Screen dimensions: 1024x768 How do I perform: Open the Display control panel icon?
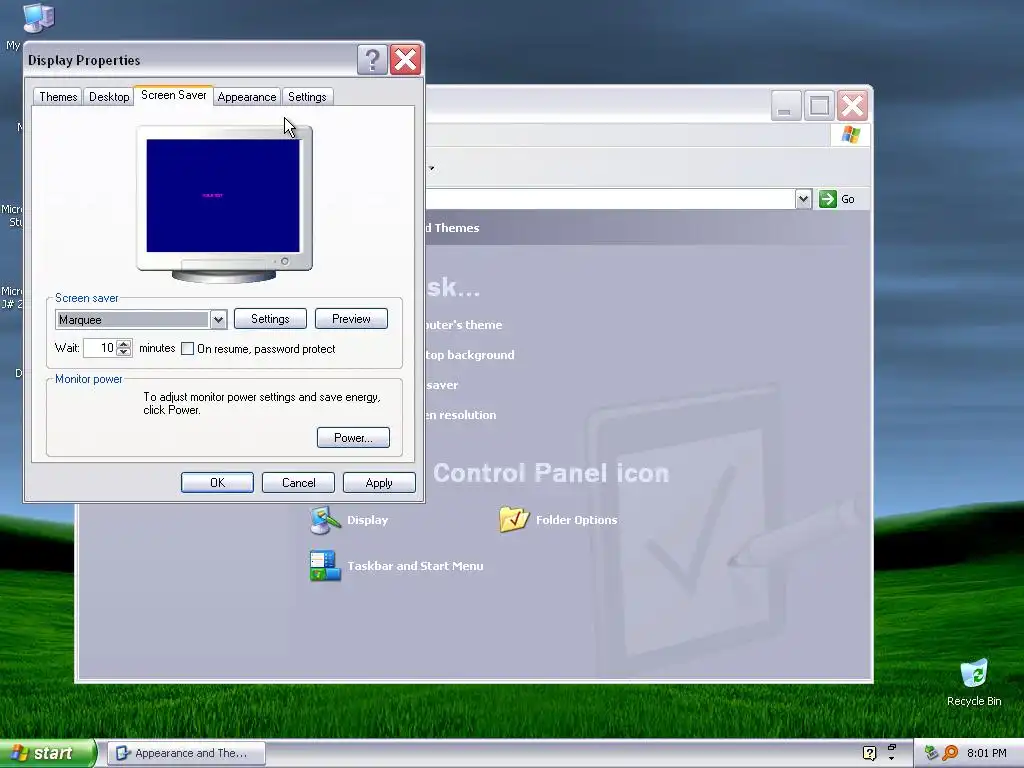325,520
